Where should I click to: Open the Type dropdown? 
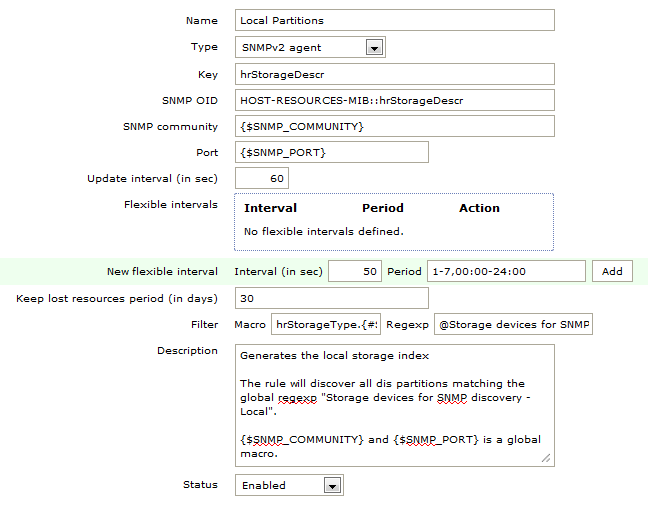[310, 47]
